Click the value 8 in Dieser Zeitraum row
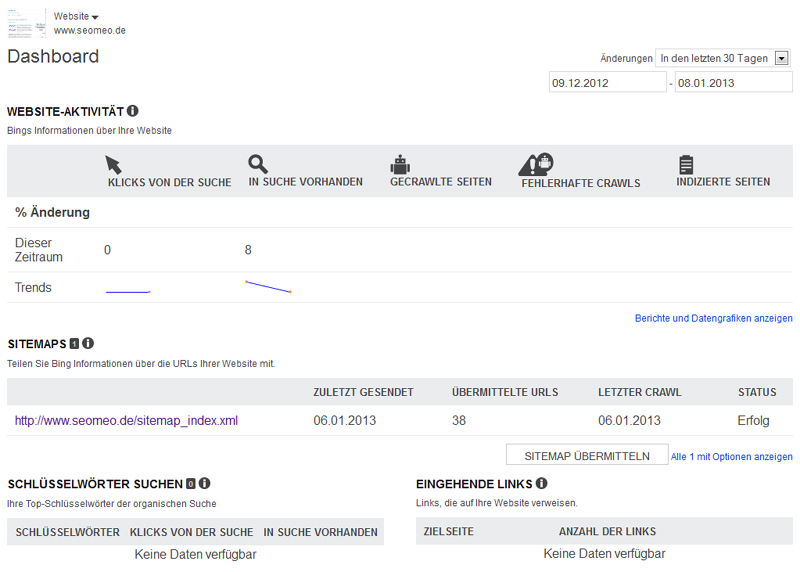The image size is (800, 572). click(248, 250)
